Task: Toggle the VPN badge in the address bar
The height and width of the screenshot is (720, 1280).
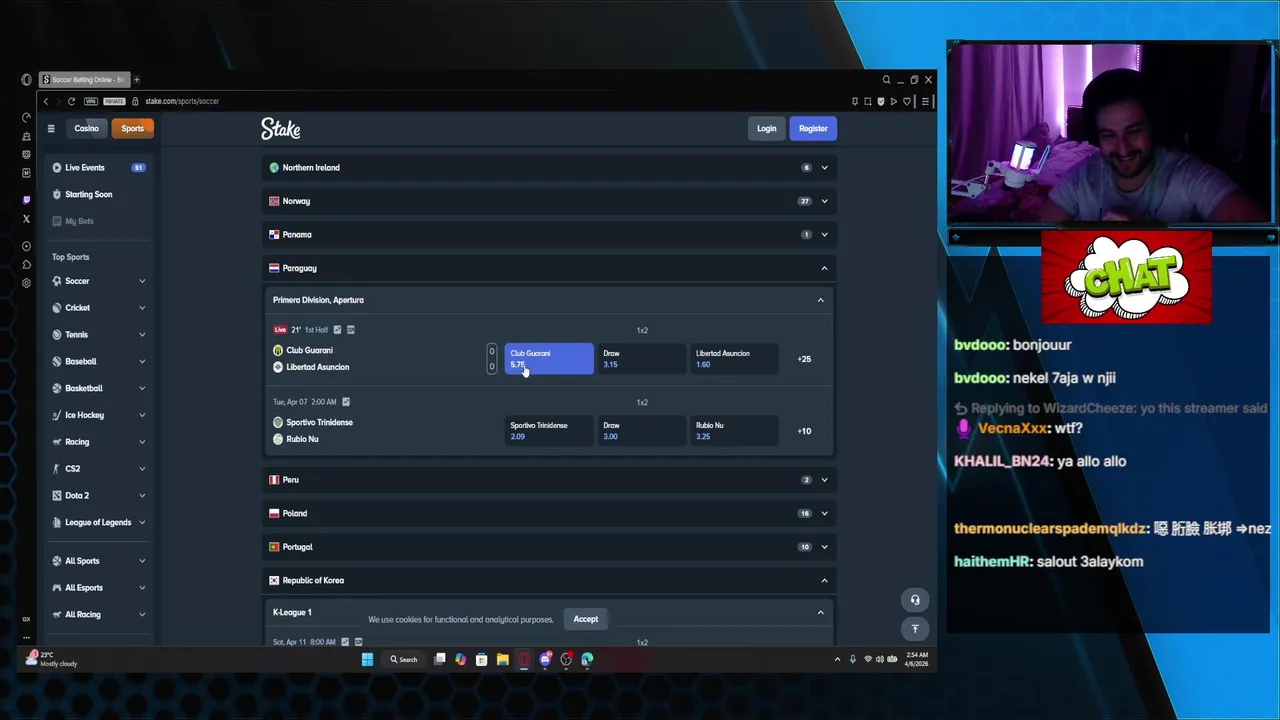Action: pyautogui.click(x=90, y=101)
